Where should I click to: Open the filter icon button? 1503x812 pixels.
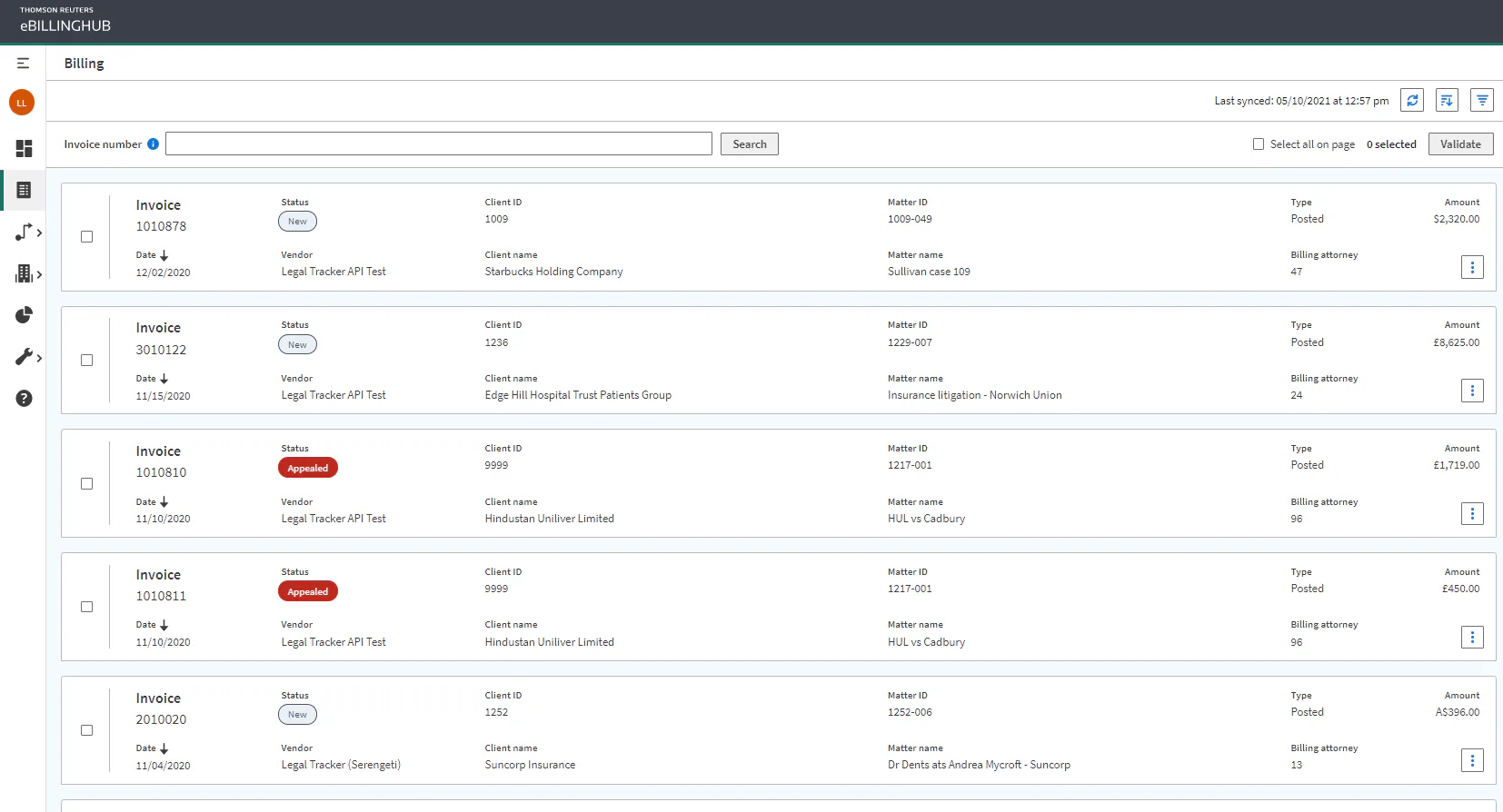click(x=1482, y=101)
